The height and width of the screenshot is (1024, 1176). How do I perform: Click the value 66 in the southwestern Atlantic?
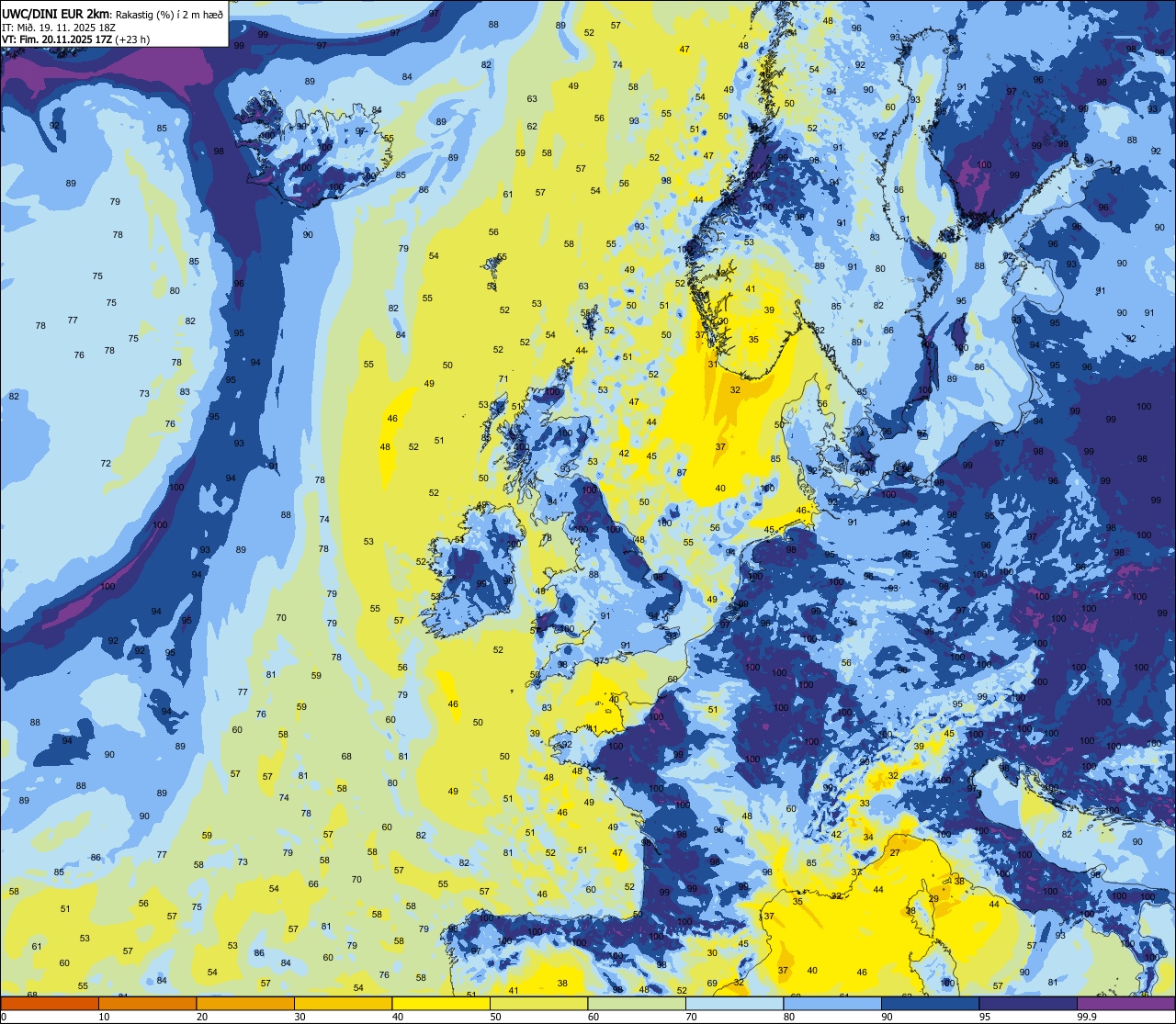(313, 883)
